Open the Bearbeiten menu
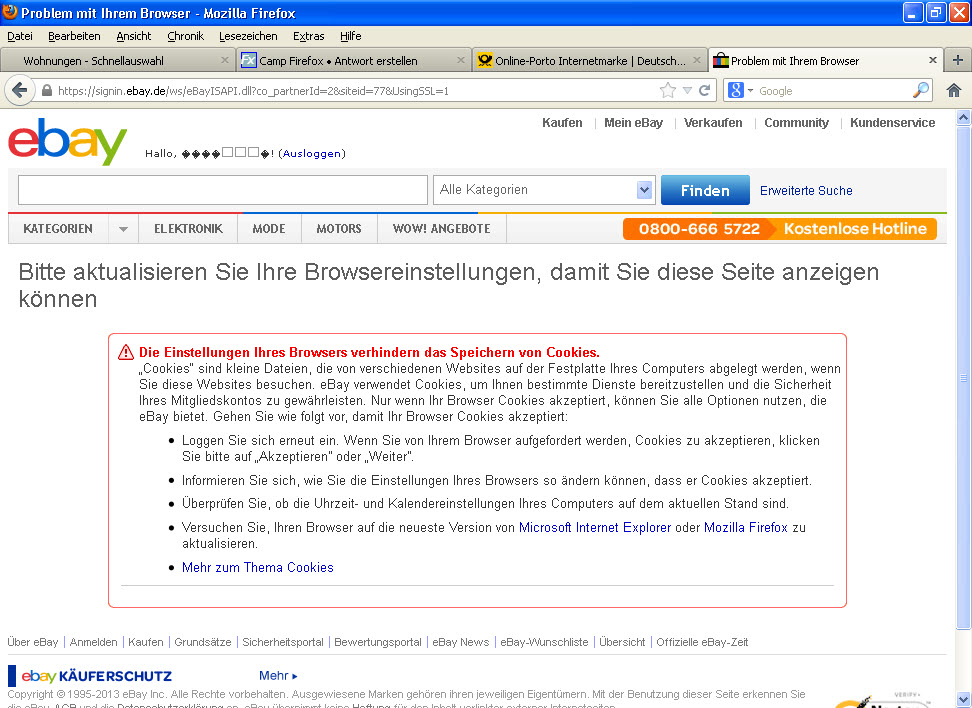Viewport: 972px width, 708px height. click(74, 36)
